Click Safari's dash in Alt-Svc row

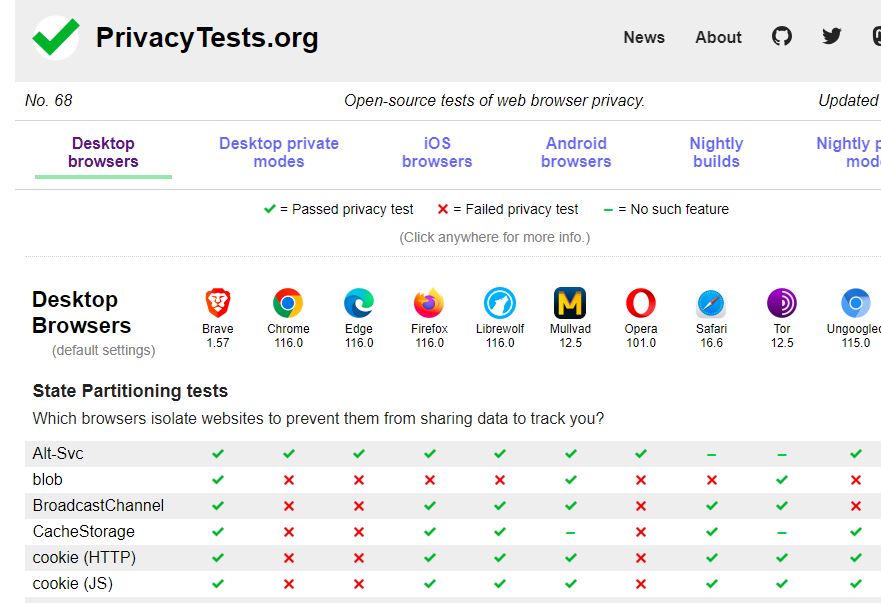tap(711, 454)
